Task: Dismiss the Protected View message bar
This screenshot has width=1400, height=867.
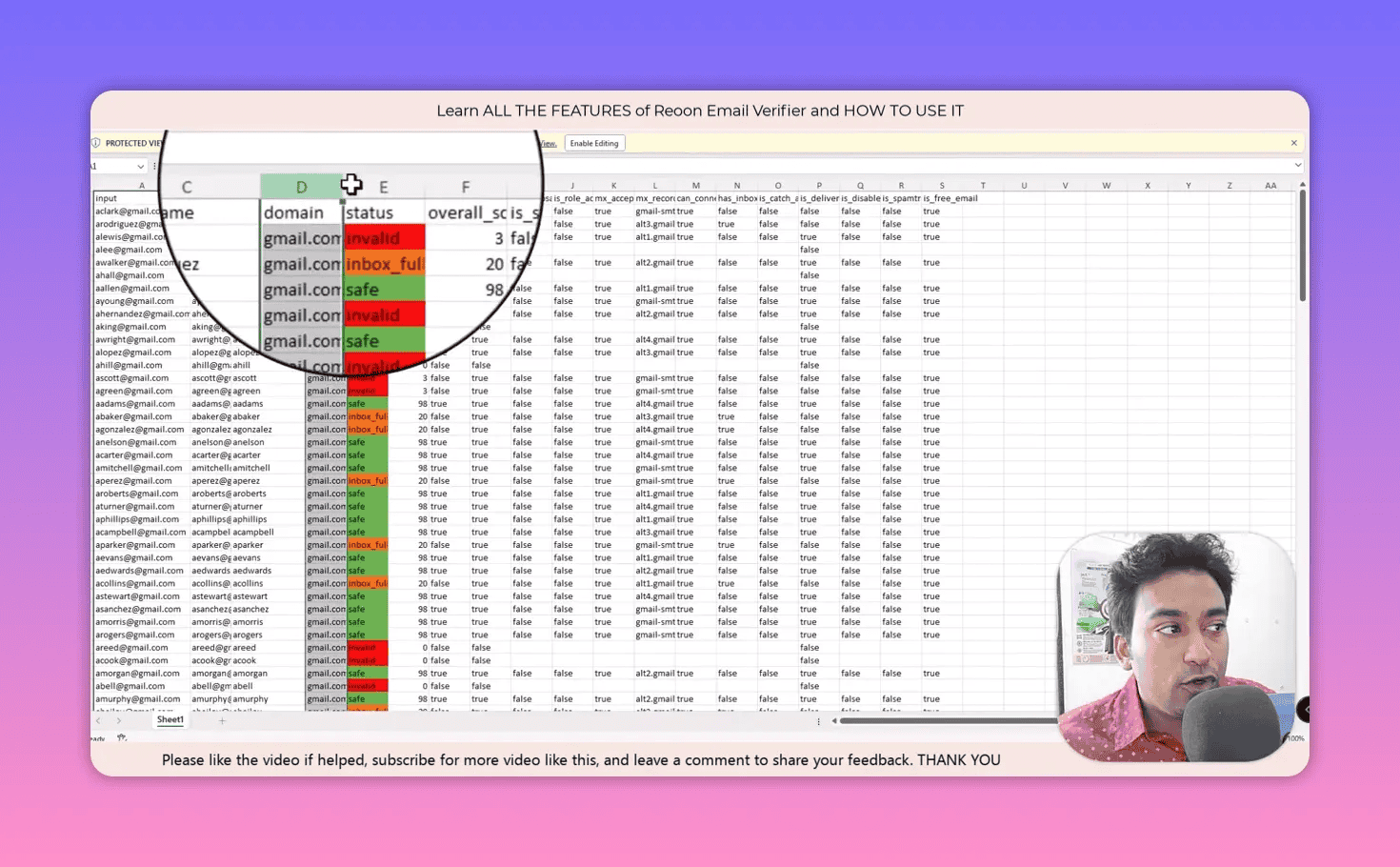Action: 1293,142
